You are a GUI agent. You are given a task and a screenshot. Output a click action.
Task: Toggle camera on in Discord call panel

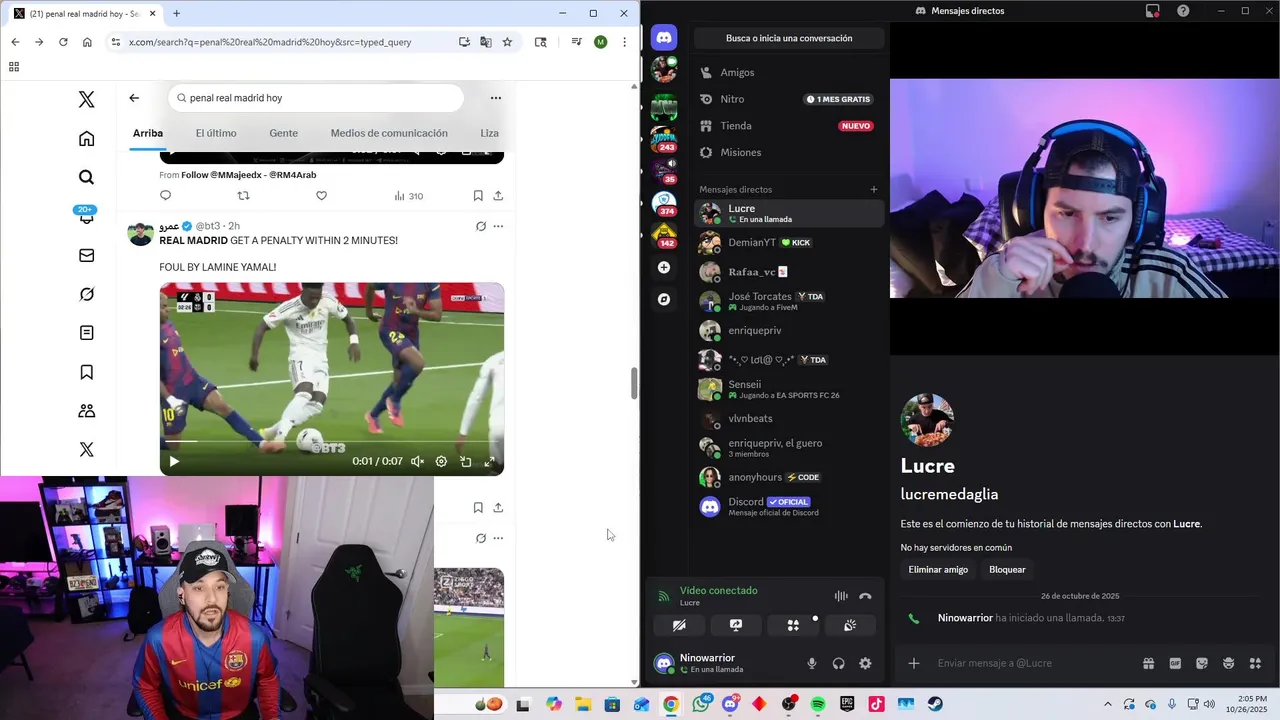click(679, 625)
